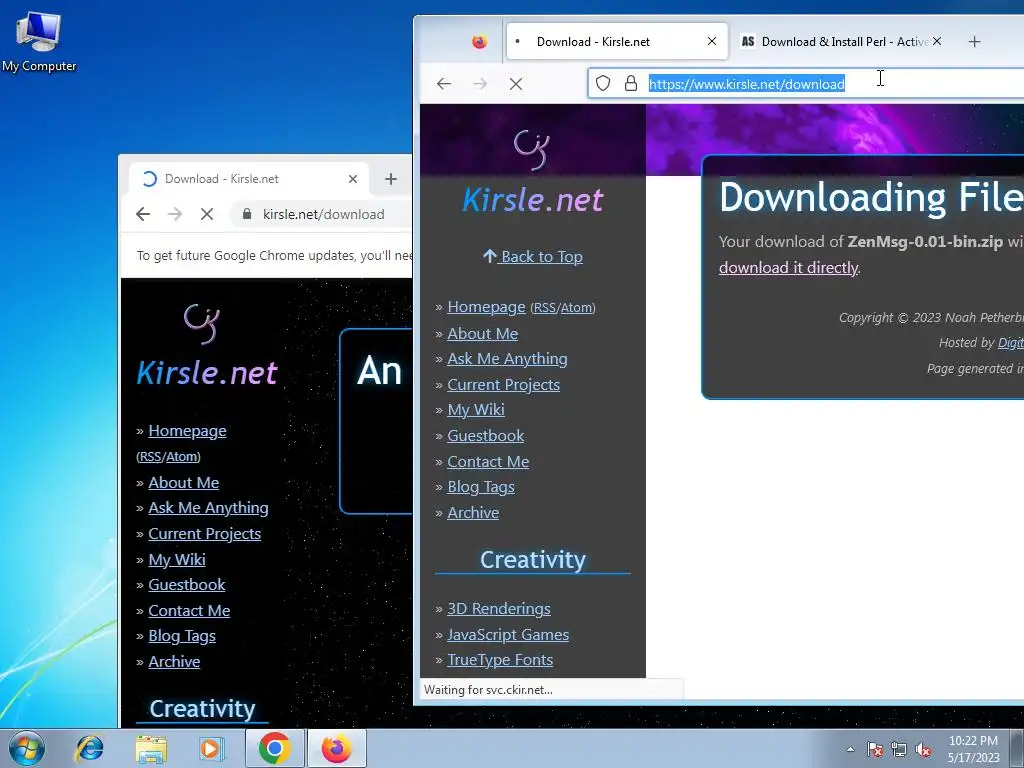Open My Wiki in Firefox sidebar
Viewport: 1024px width, 768px height.
coord(476,409)
